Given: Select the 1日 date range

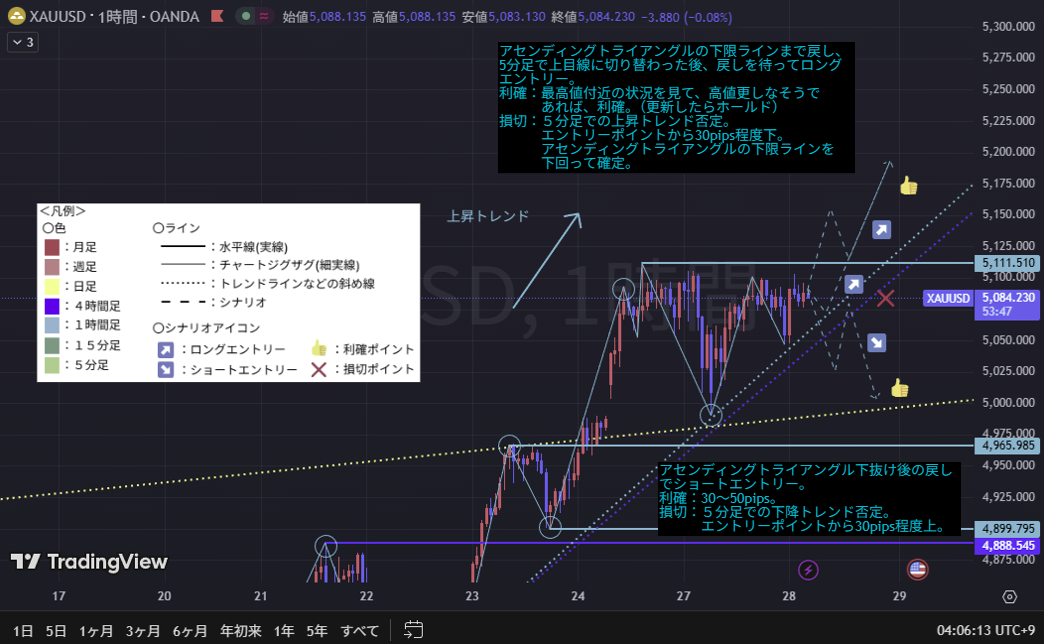Looking at the screenshot, I should tap(24, 631).
